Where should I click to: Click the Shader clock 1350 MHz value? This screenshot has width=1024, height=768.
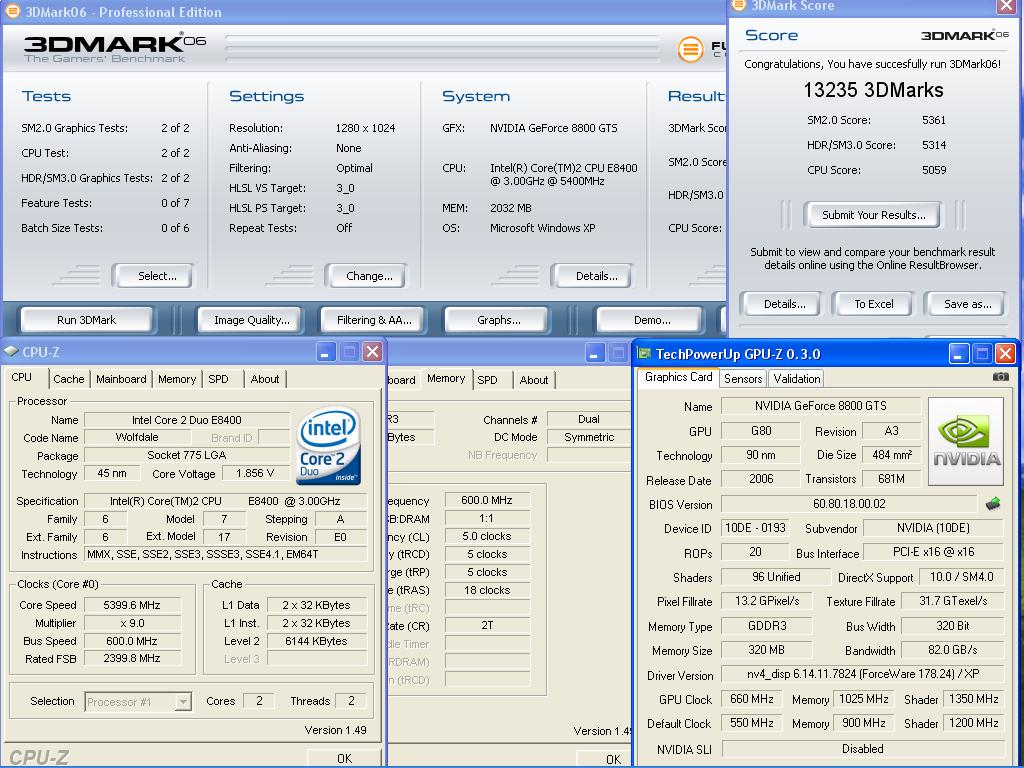974,699
